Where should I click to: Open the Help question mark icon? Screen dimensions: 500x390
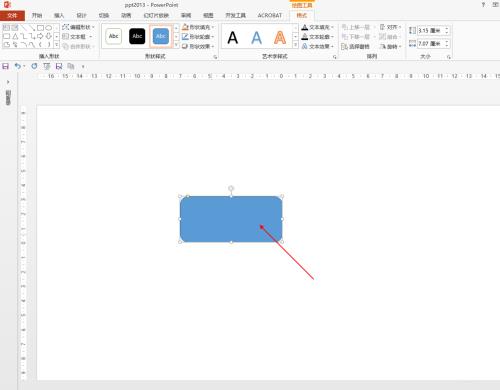(x=483, y=5)
